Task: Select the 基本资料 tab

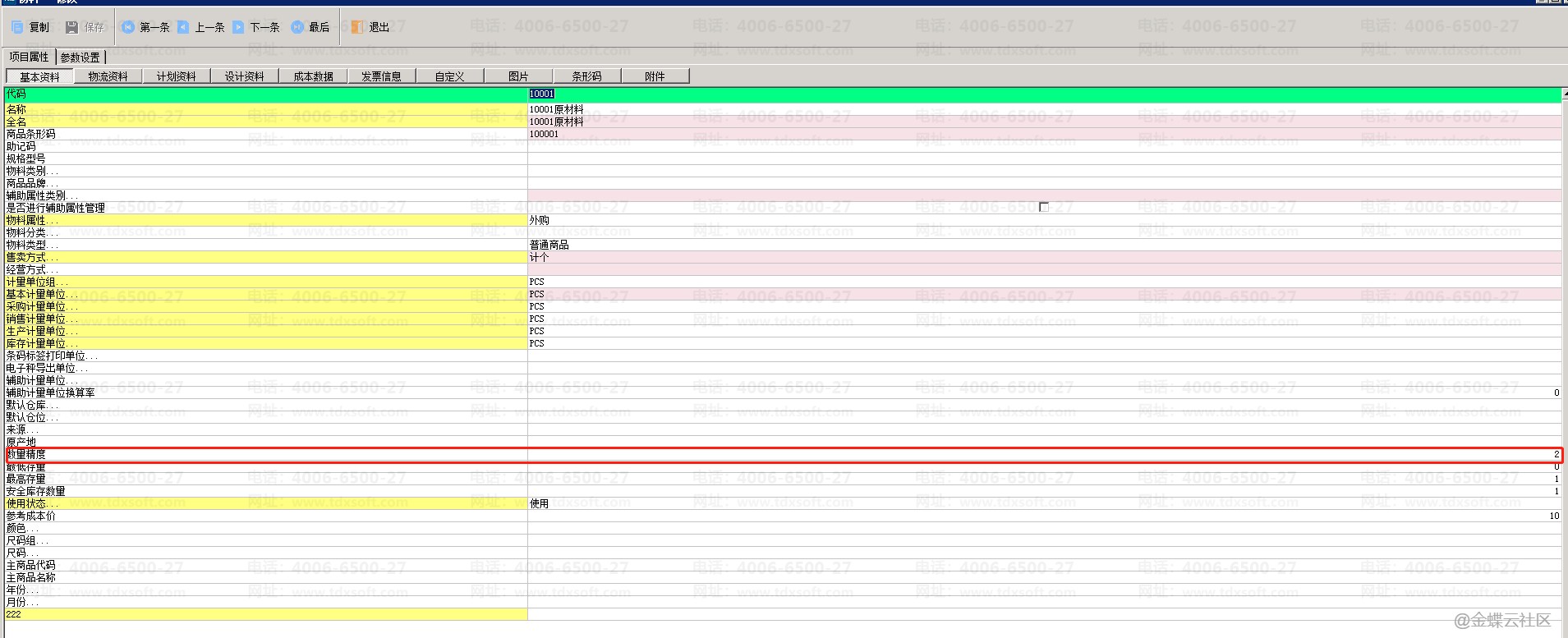Action: (39, 76)
